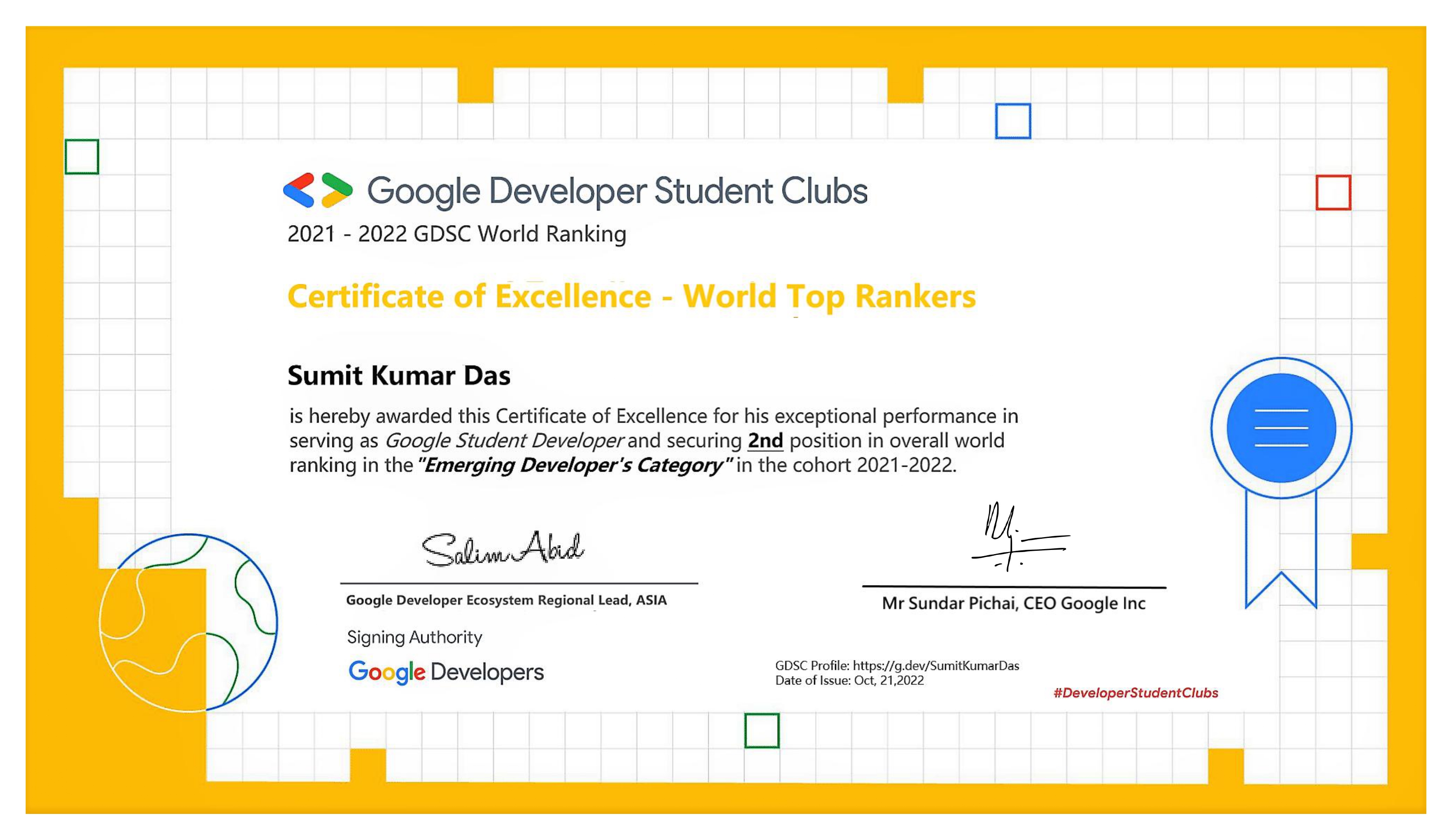Click the underlined 2nd position text
Screen dimensions: 1452x840
(x=765, y=441)
